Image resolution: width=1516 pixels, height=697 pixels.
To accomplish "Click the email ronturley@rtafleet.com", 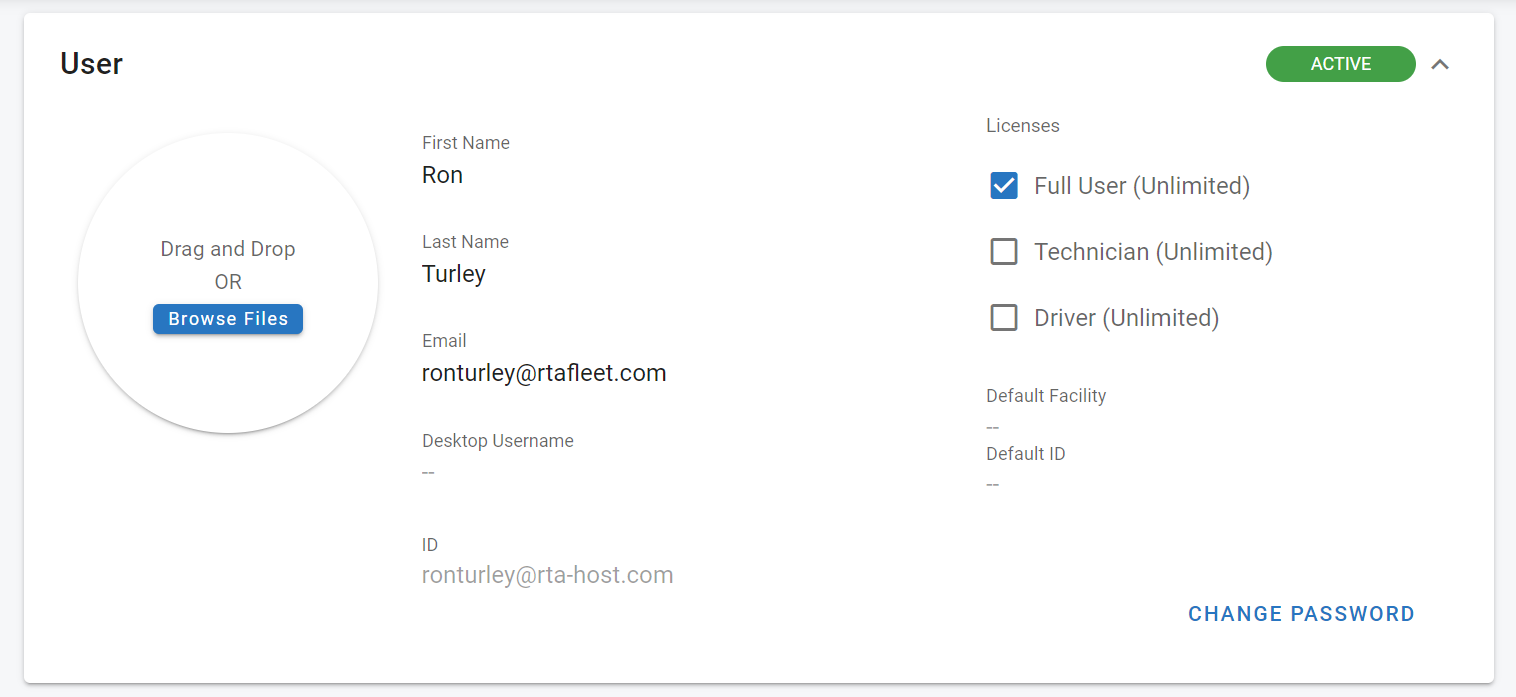I will pos(544,373).
